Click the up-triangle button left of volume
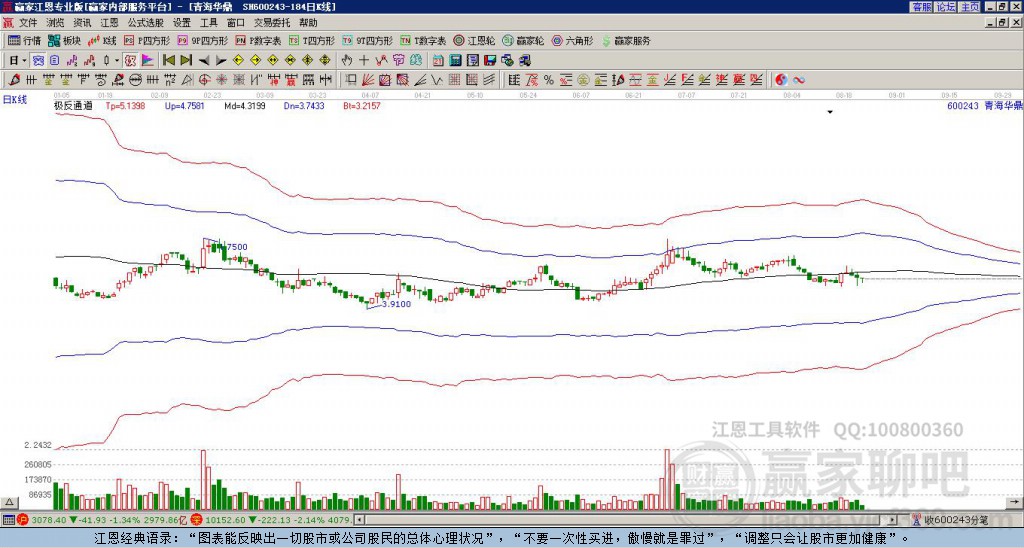1024x548 pixels. 9,502
